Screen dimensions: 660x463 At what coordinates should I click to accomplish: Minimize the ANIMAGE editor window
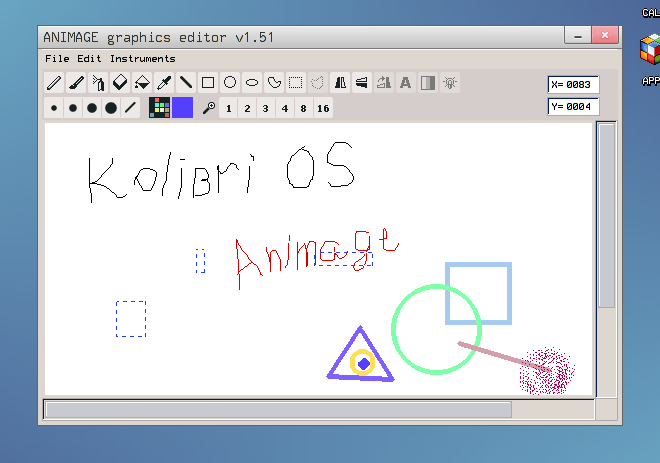pos(578,35)
